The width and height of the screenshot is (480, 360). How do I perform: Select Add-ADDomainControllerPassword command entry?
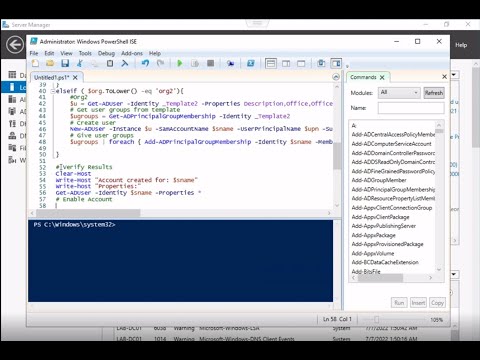[x=393, y=153]
